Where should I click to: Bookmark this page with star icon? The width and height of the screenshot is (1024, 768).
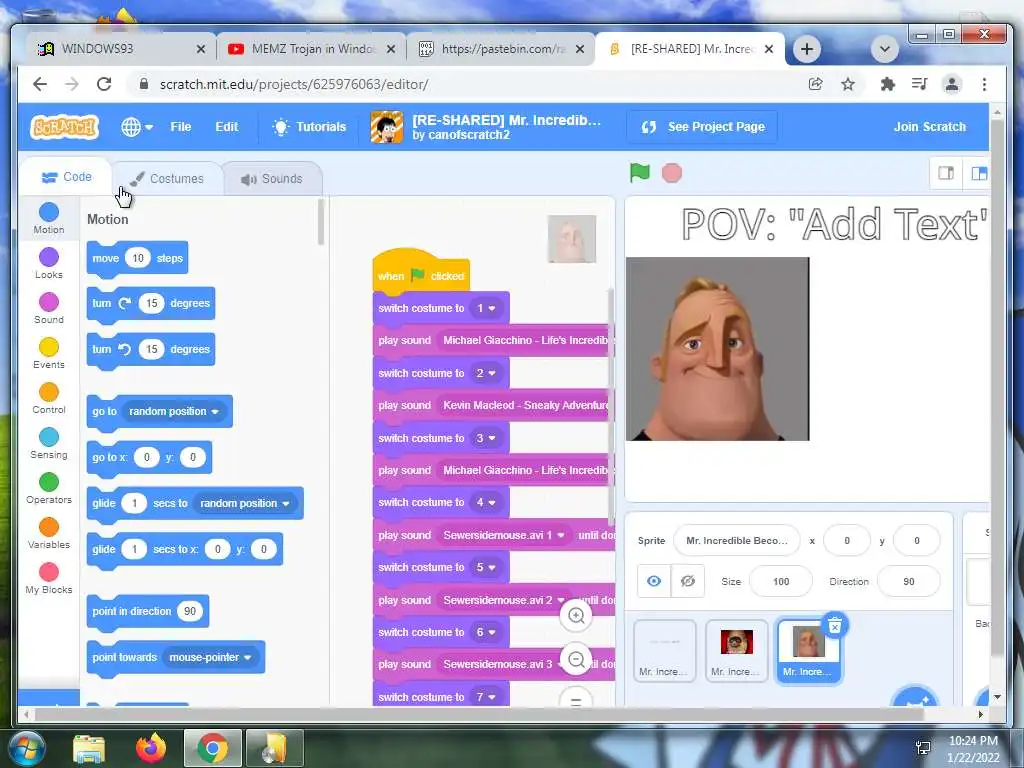click(848, 84)
